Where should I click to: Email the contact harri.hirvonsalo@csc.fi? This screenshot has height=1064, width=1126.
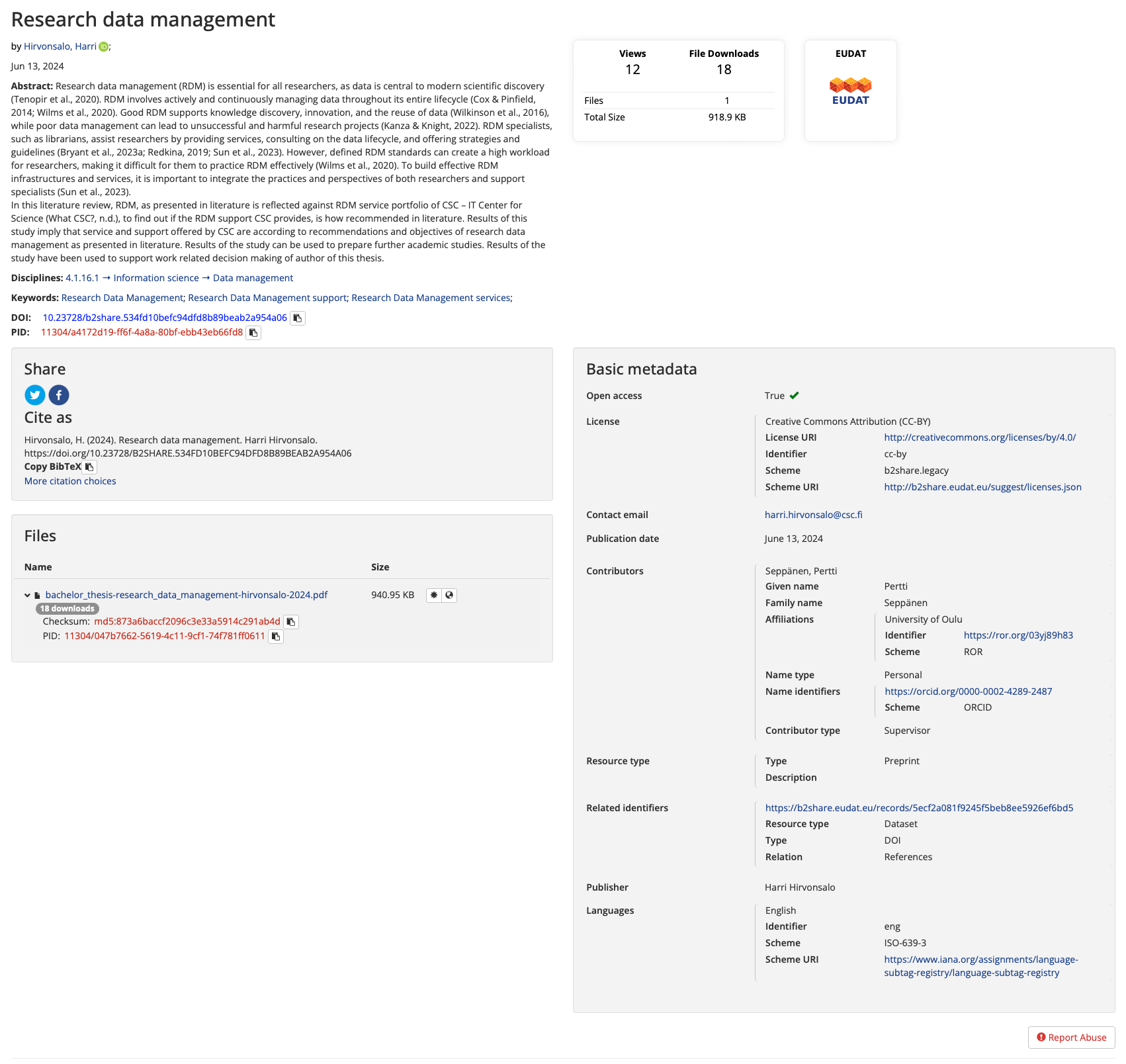tap(812, 514)
